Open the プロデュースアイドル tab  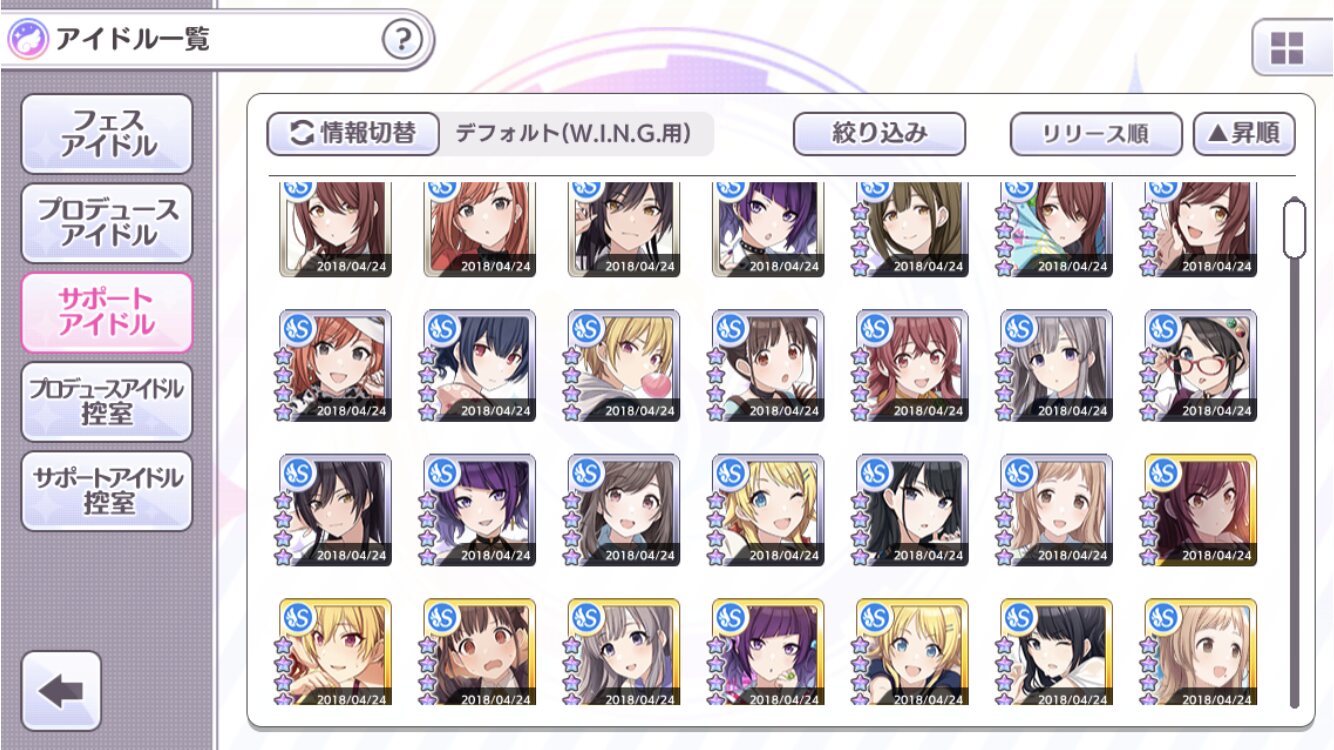coord(107,223)
